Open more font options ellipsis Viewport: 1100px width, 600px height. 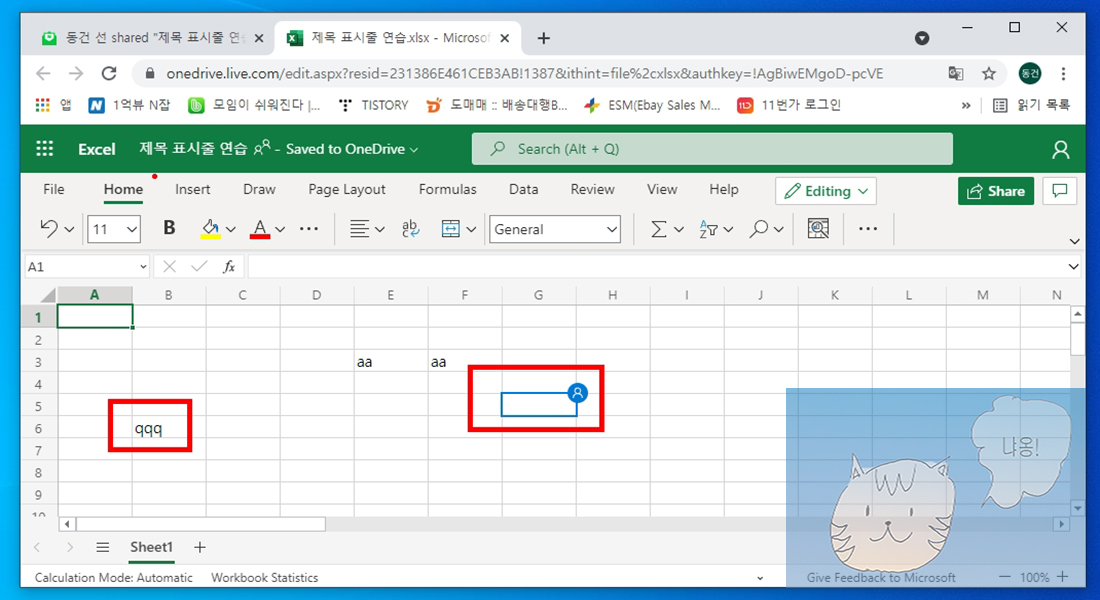tap(309, 229)
